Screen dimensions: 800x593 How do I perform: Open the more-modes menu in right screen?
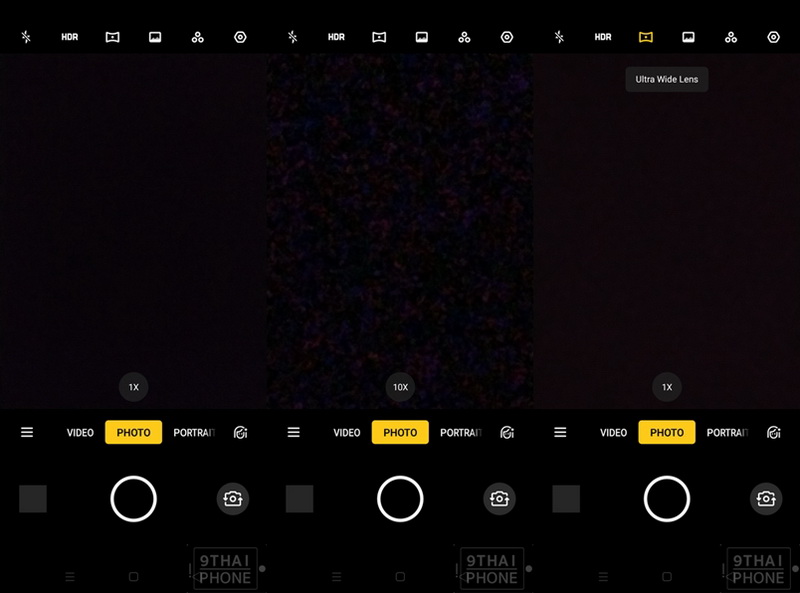click(560, 432)
